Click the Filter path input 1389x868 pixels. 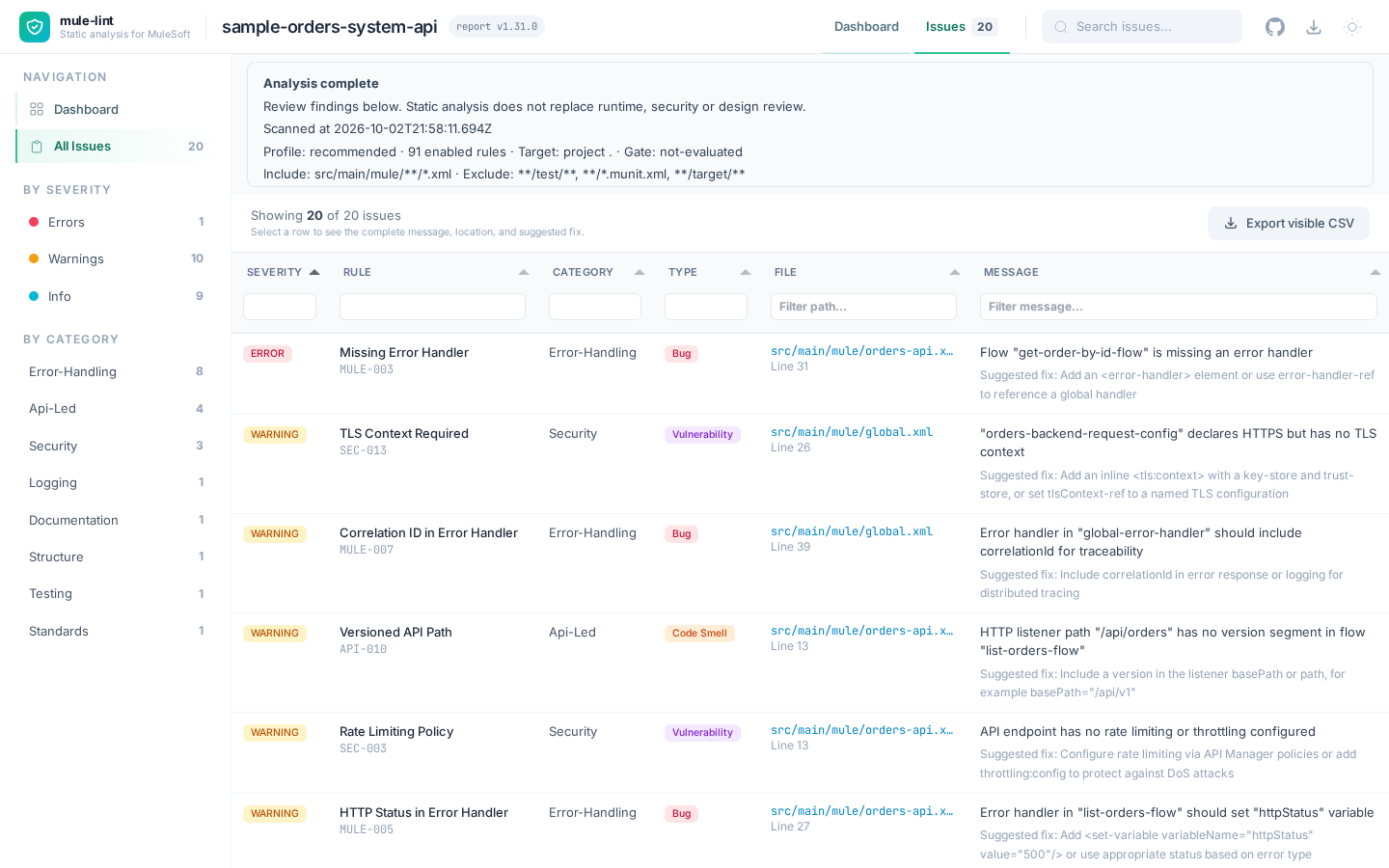pos(863,307)
